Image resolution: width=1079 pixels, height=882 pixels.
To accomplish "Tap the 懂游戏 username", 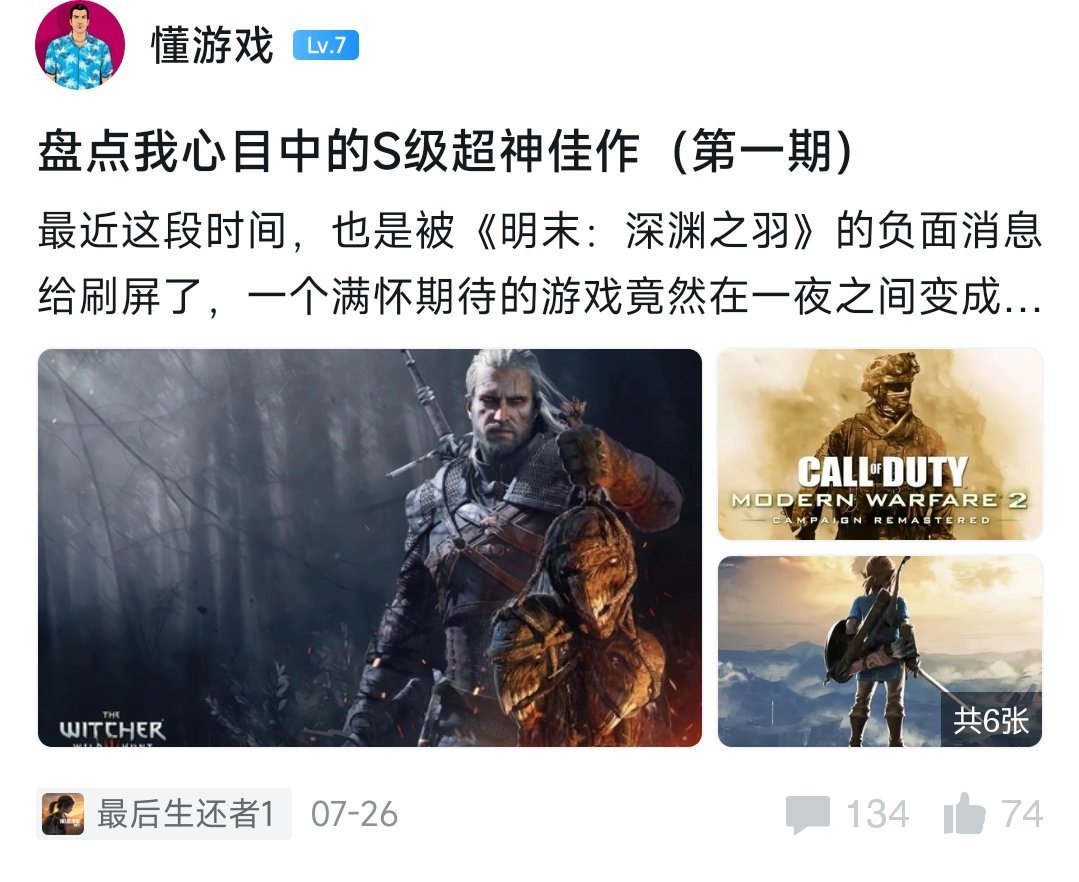I will click(213, 45).
